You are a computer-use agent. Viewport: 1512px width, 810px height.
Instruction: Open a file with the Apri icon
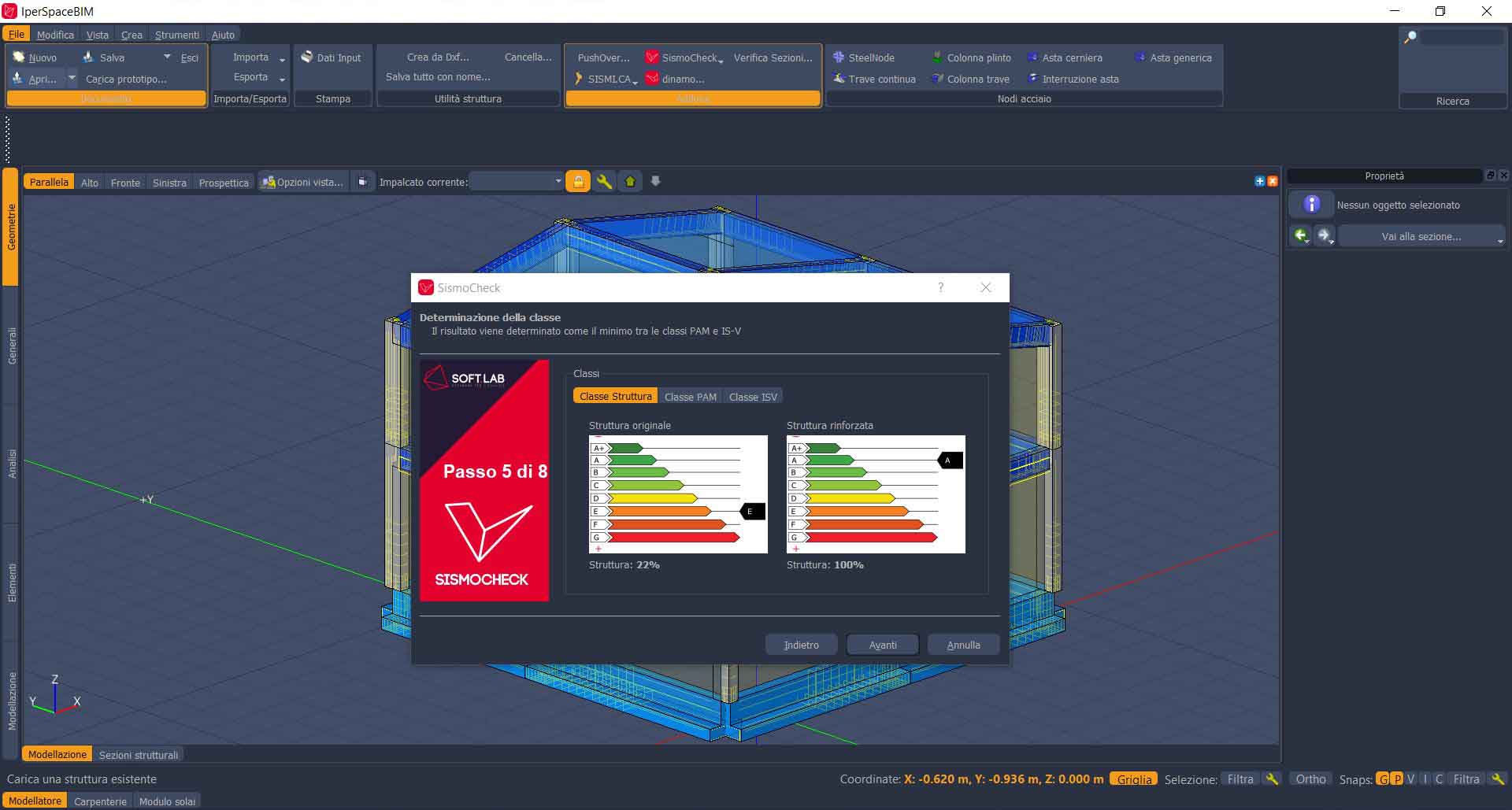point(18,79)
